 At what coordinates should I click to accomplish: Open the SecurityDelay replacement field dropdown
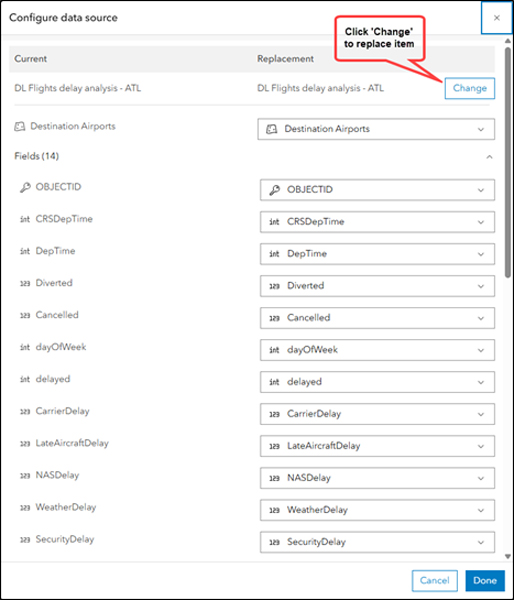(x=377, y=542)
